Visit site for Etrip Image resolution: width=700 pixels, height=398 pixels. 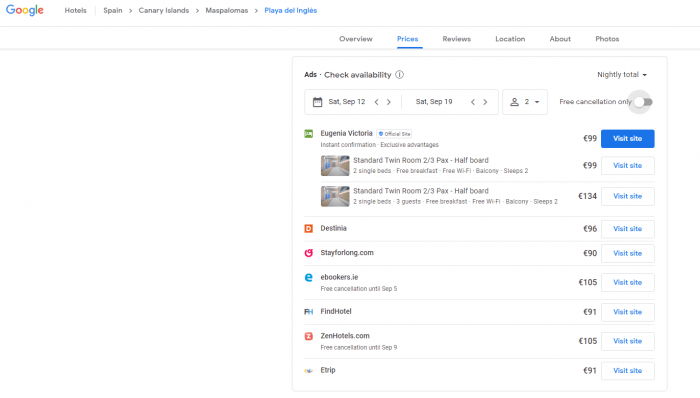tap(628, 370)
